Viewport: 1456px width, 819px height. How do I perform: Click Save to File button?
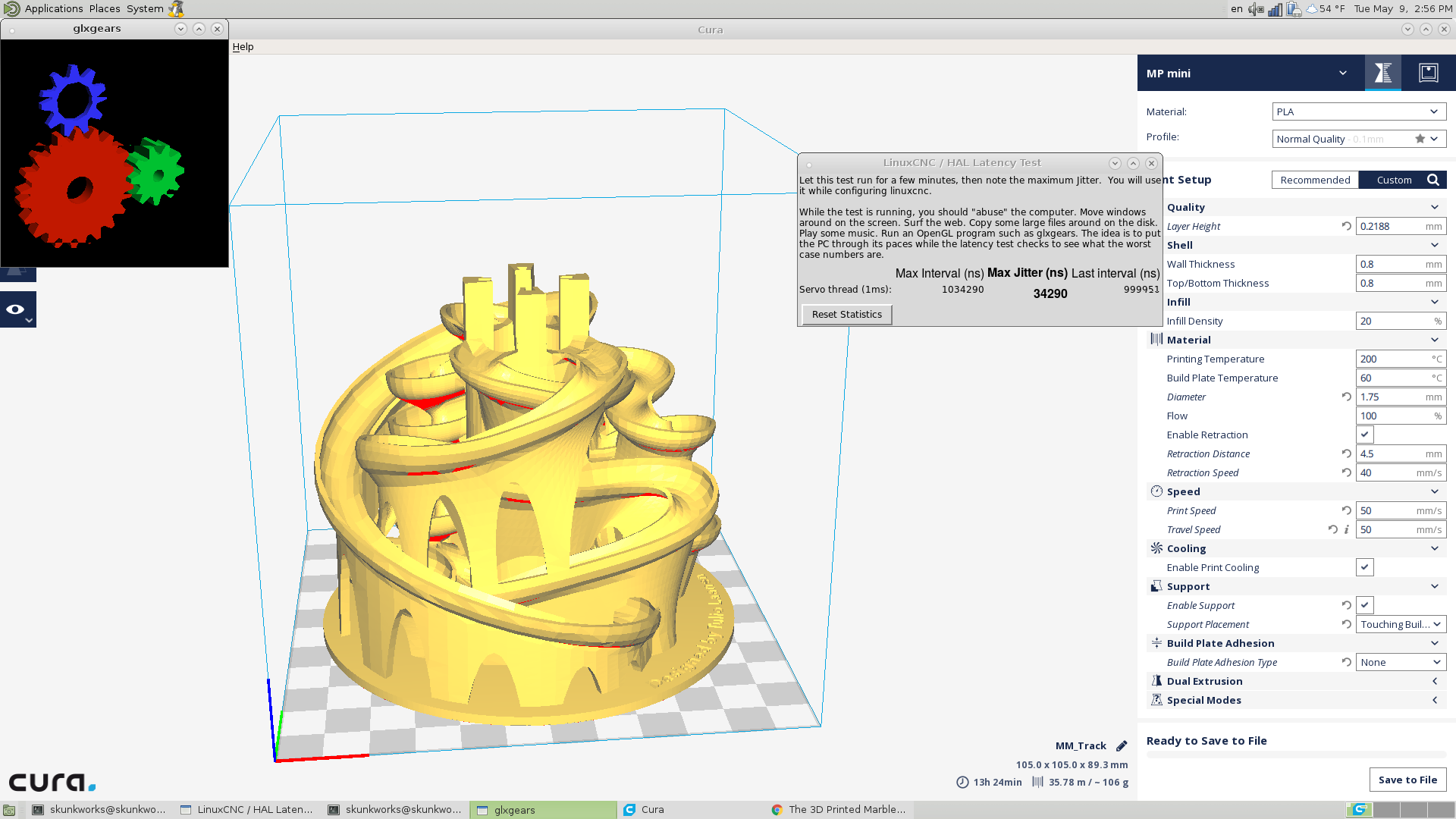click(x=1407, y=780)
